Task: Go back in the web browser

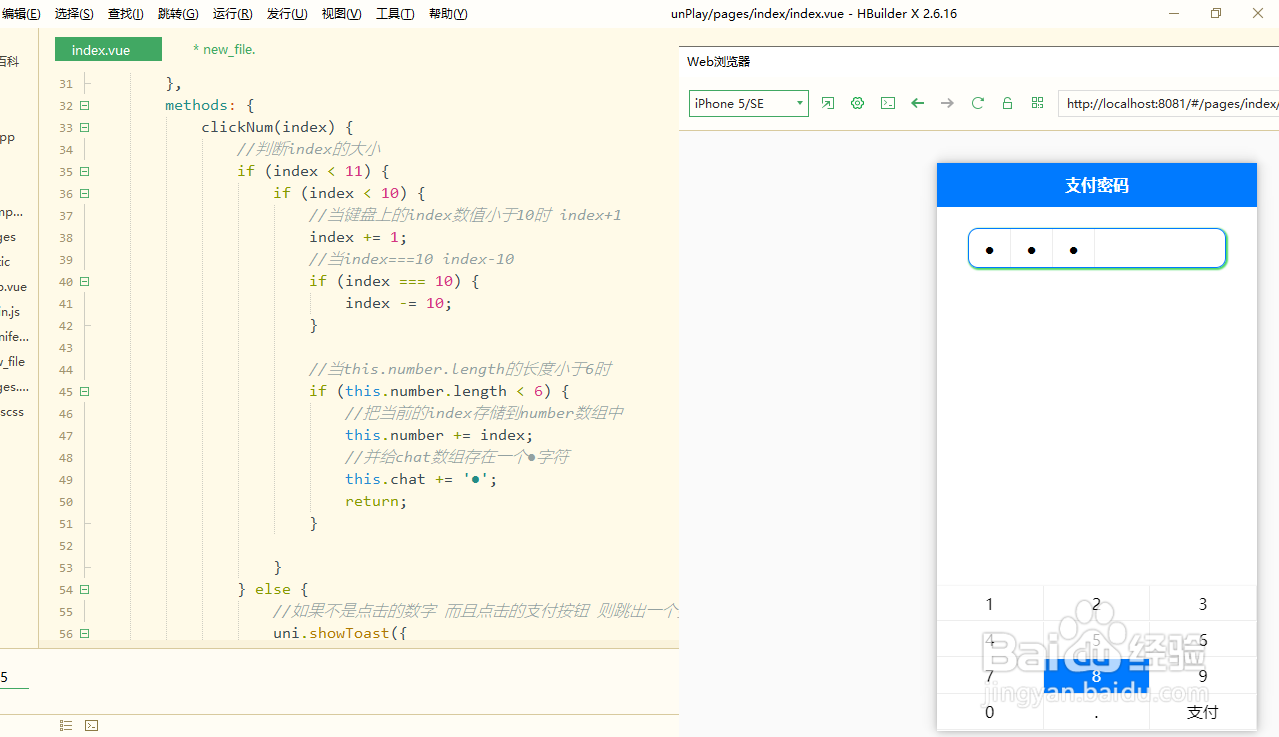Action: point(917,103)
